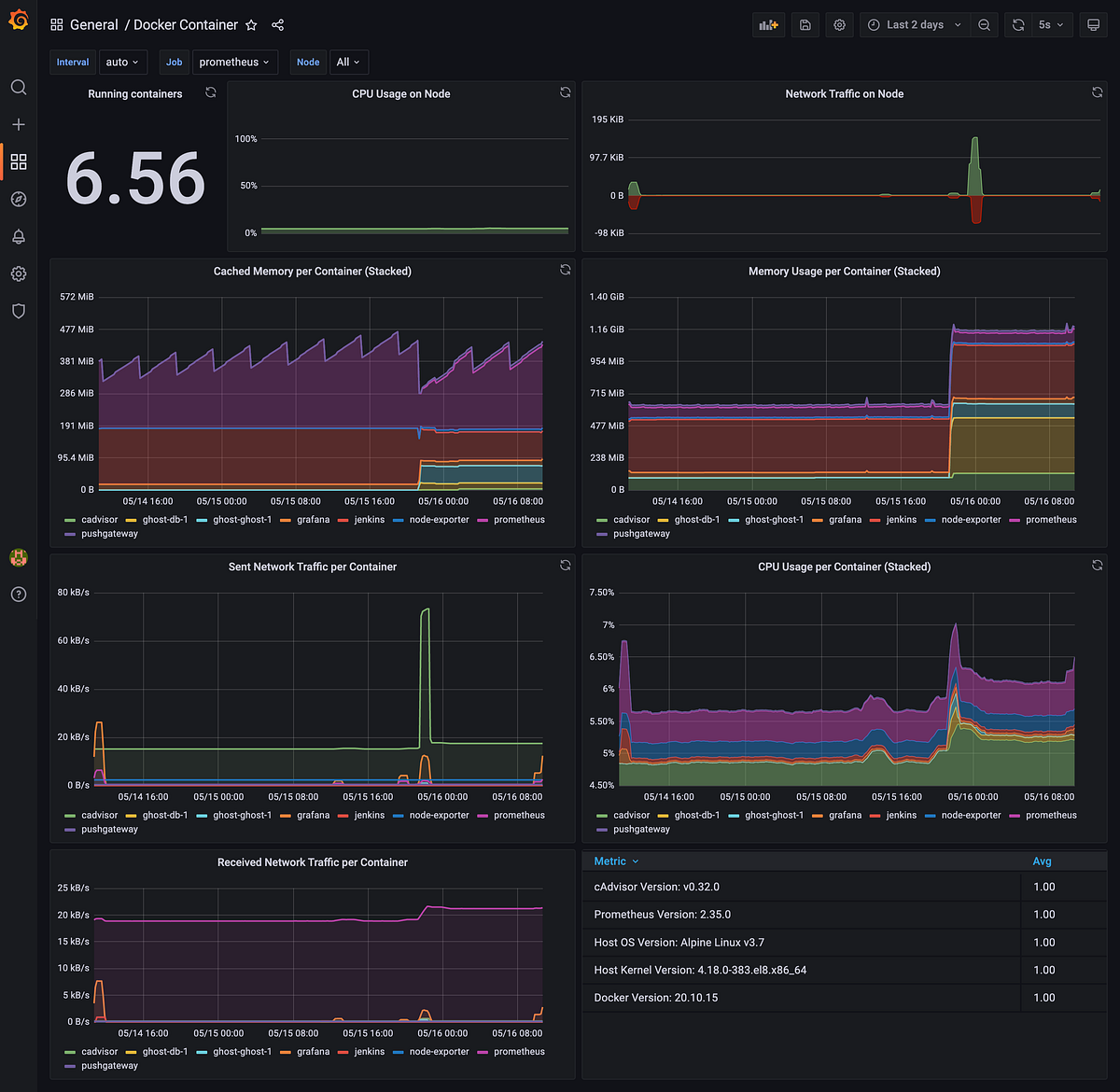
Task: Open the Alerting bell icon
Action: coord(19,236)
